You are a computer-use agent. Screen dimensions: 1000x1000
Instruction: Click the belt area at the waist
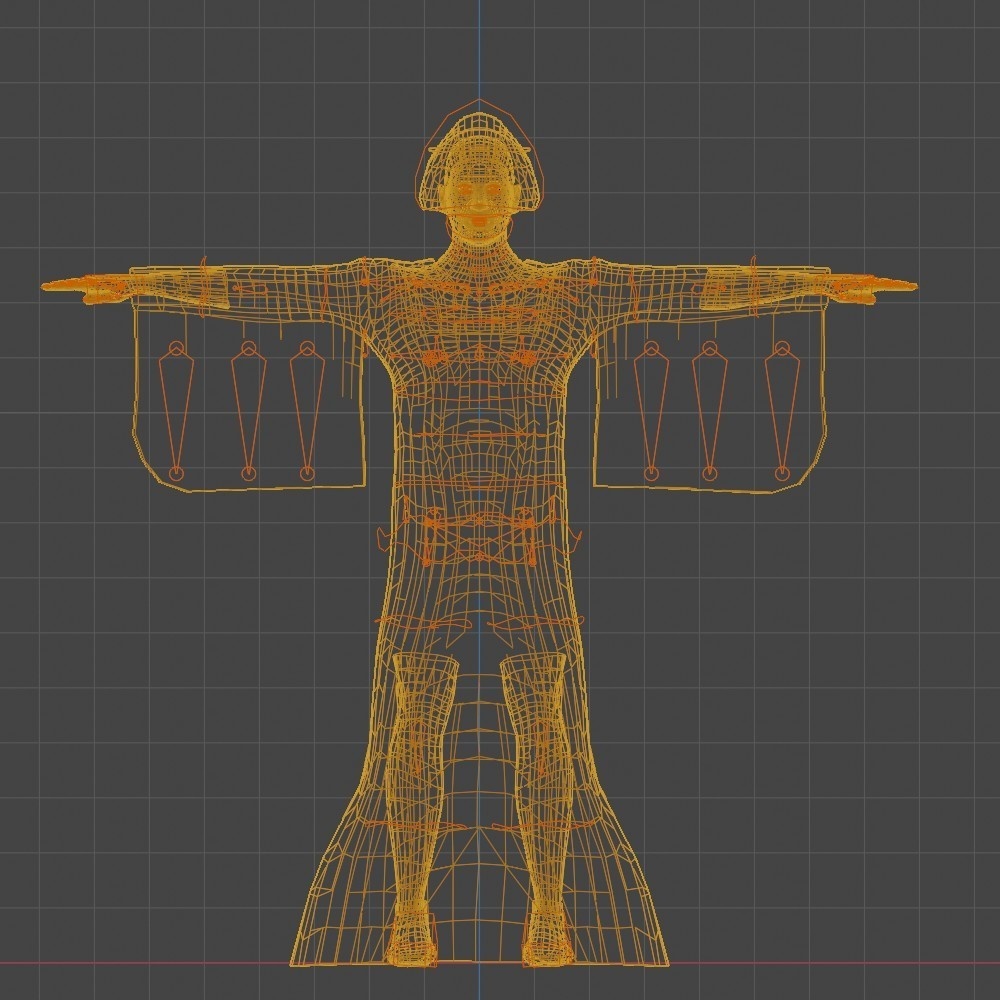click(x=478, y=530)
